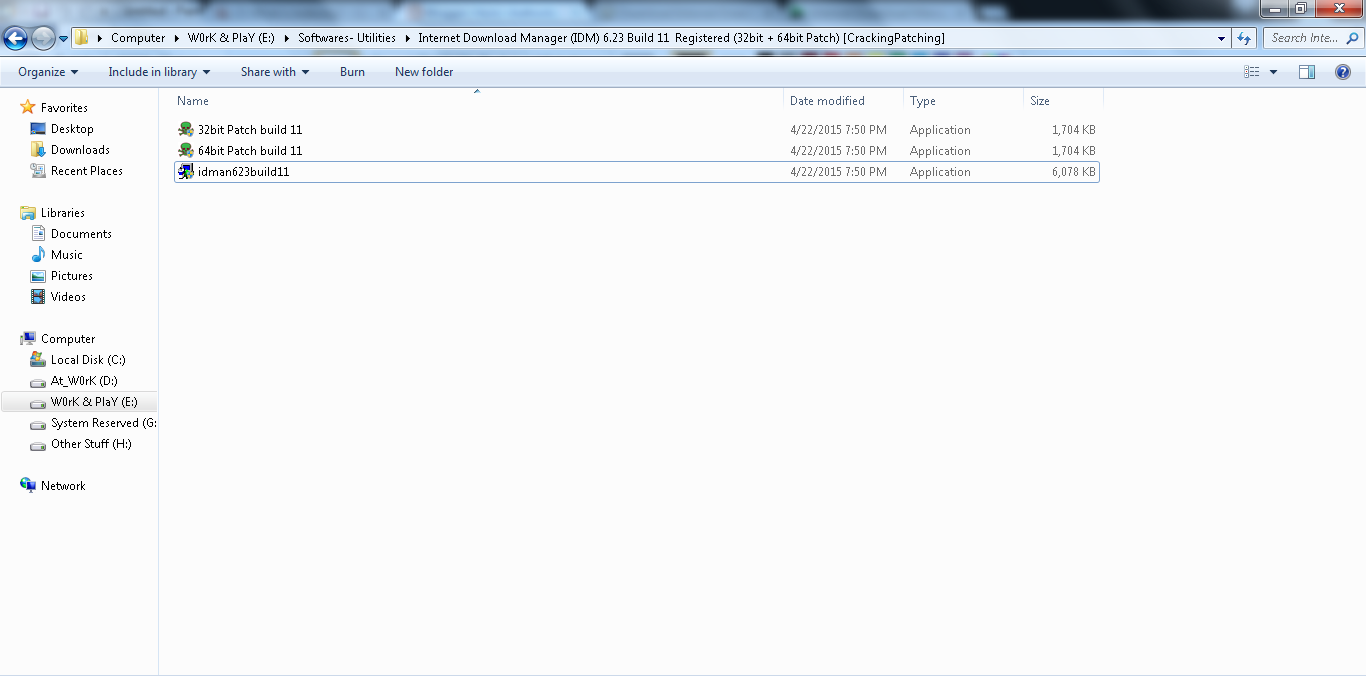Click the Back navigation arrow button
Image resolution: width=1366 pixels, height=676 pixels.
coord(15,38)
